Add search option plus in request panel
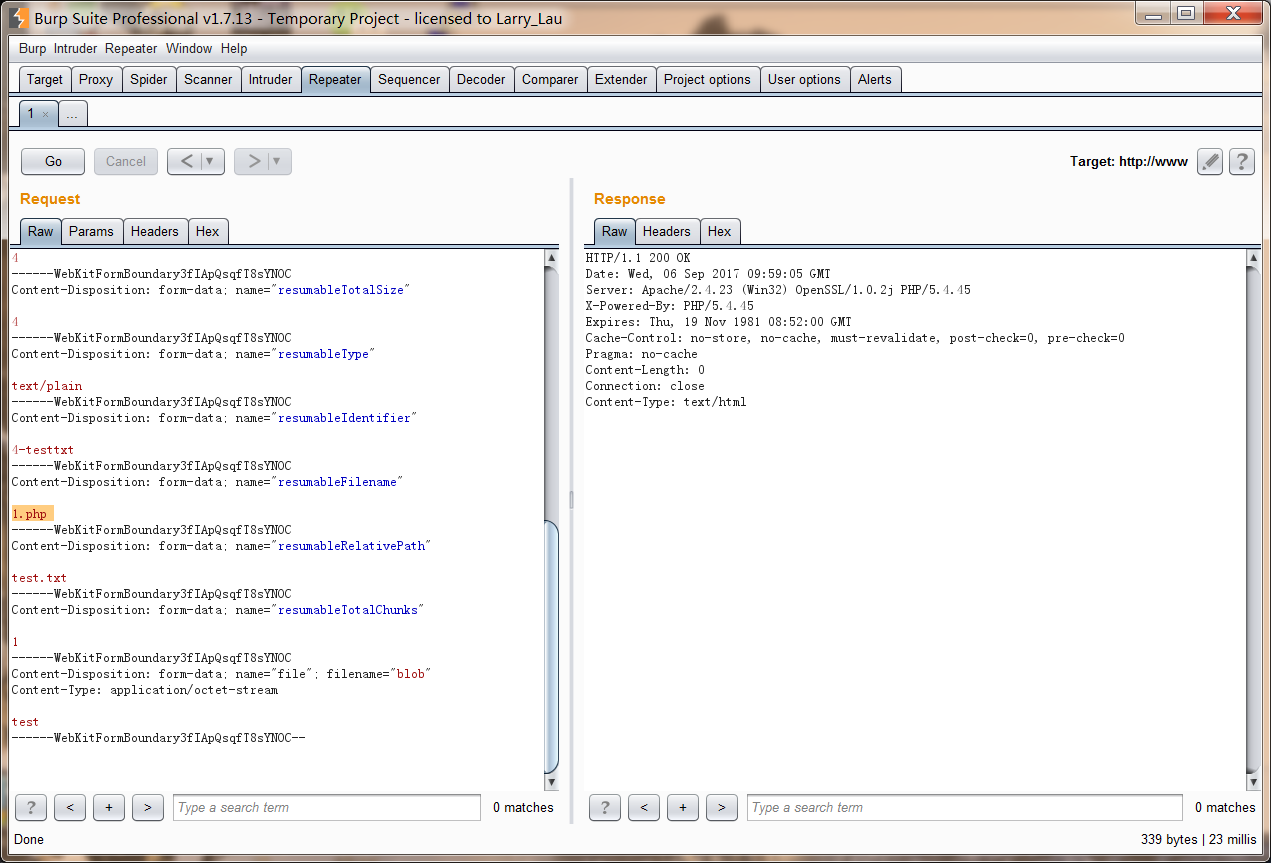The image size is (1271, 863). coord(109,807)
